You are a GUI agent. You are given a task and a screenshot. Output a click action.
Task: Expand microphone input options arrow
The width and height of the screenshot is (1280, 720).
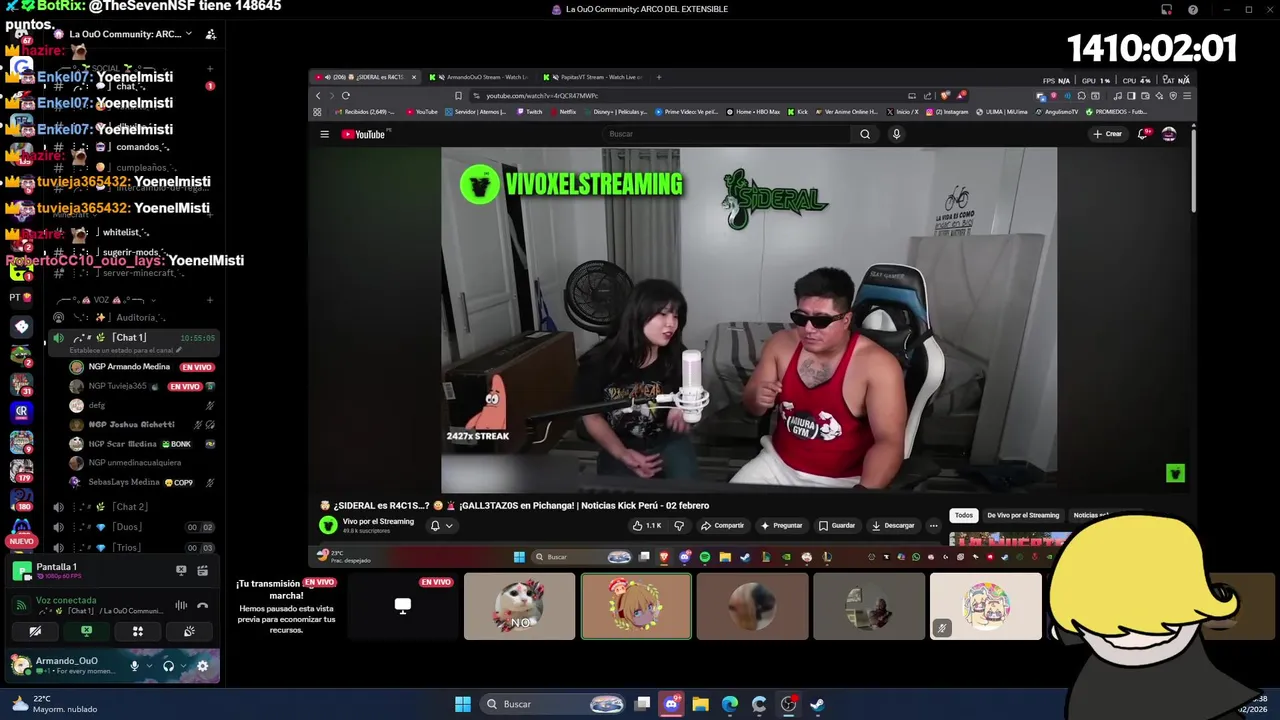pyautogui.click(x=149, y=666)
